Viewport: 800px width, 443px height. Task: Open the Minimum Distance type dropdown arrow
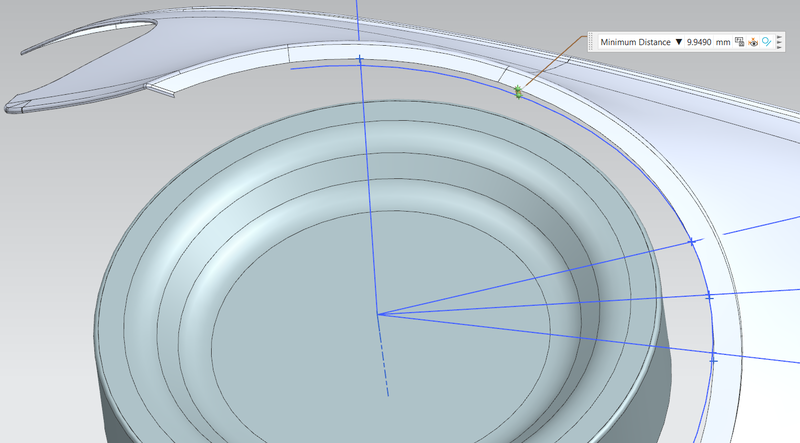679,43
